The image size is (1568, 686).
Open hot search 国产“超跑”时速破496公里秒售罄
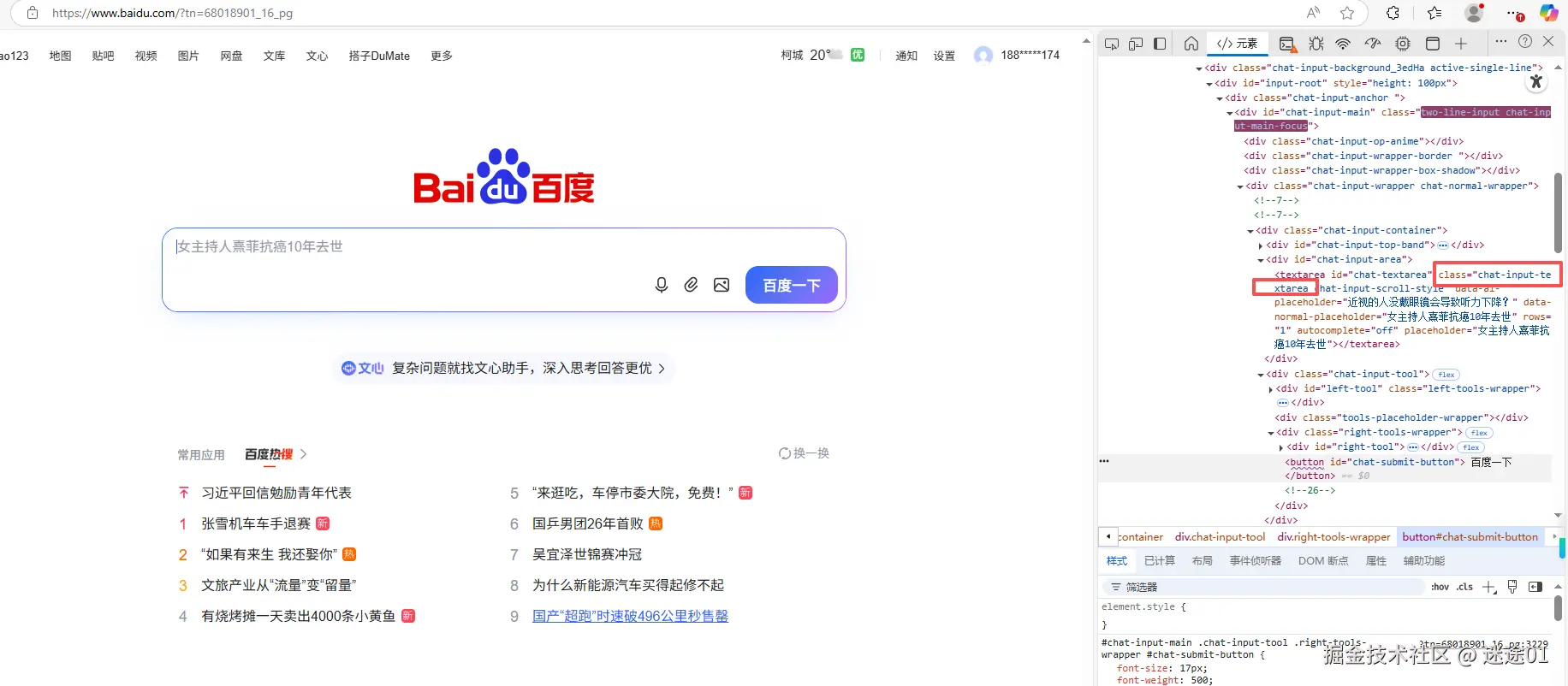(x=630, y=616)
